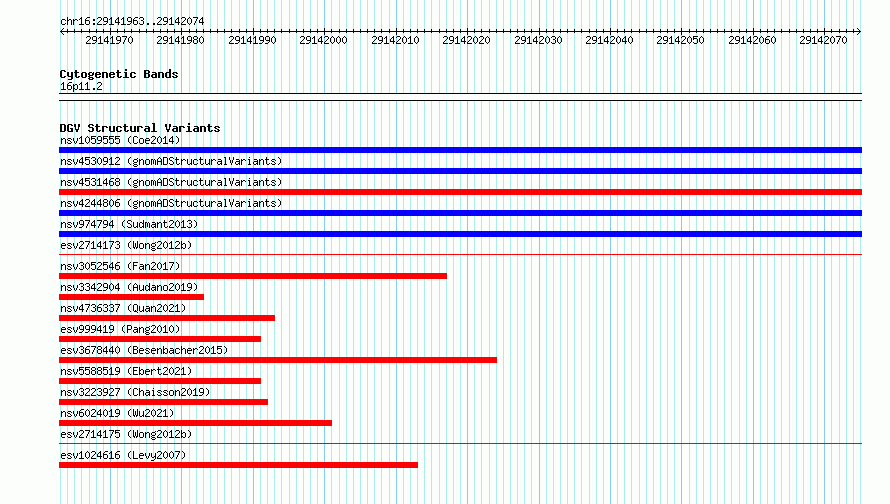Click the thin red line under esv2714173

[x=460, y=254]
